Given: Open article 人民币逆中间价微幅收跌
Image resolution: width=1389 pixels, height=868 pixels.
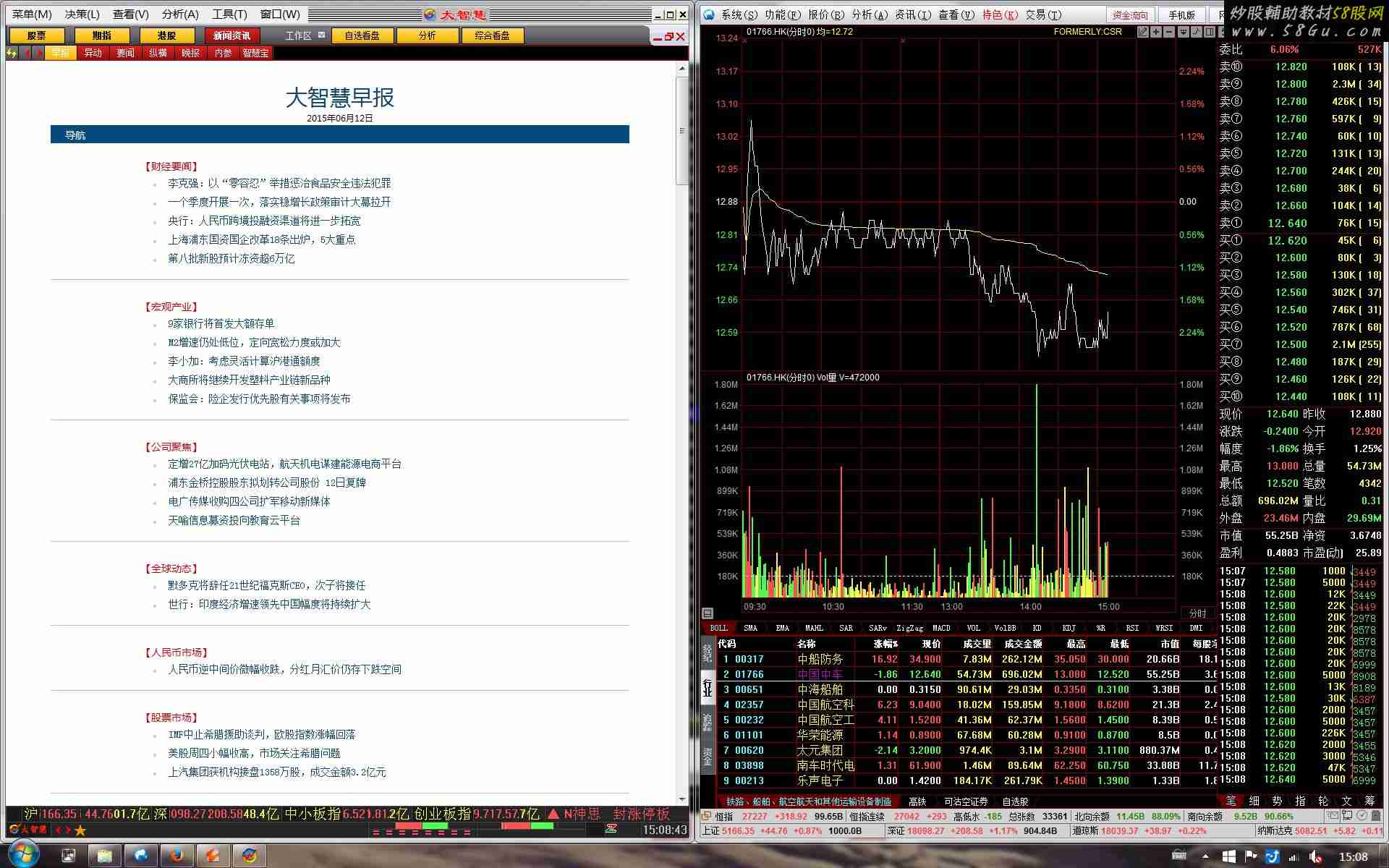Looking at the screenshot, I should 285,670.
